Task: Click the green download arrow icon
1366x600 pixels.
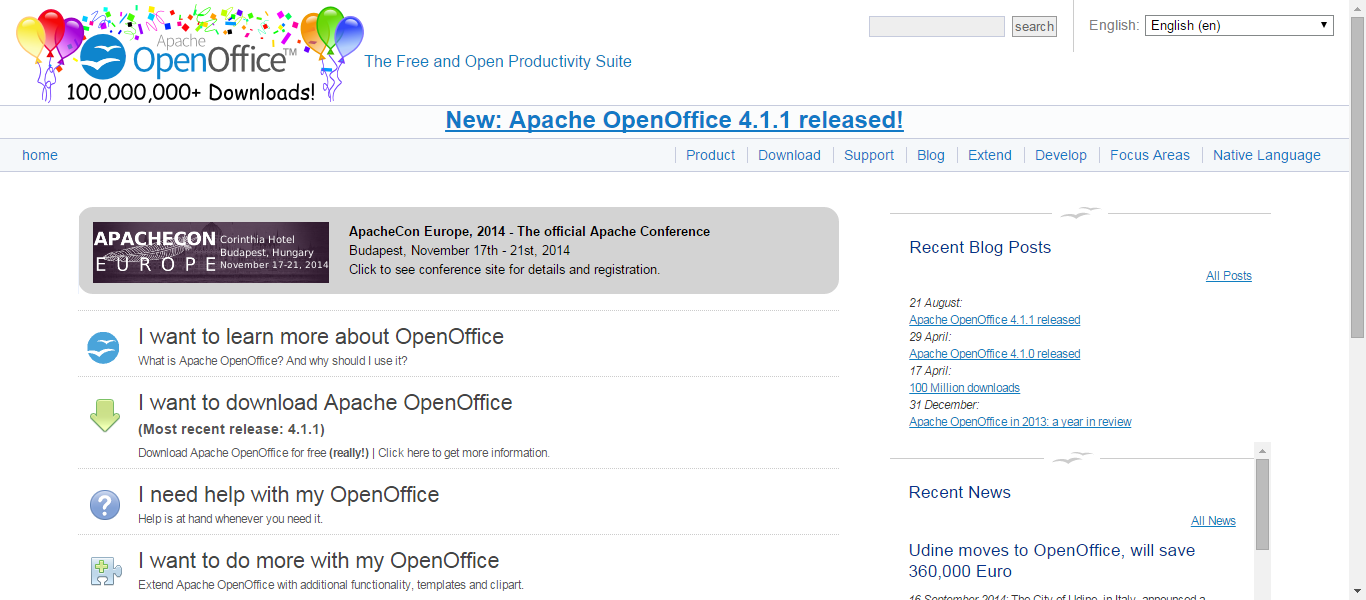Action: tap(105, 415)
